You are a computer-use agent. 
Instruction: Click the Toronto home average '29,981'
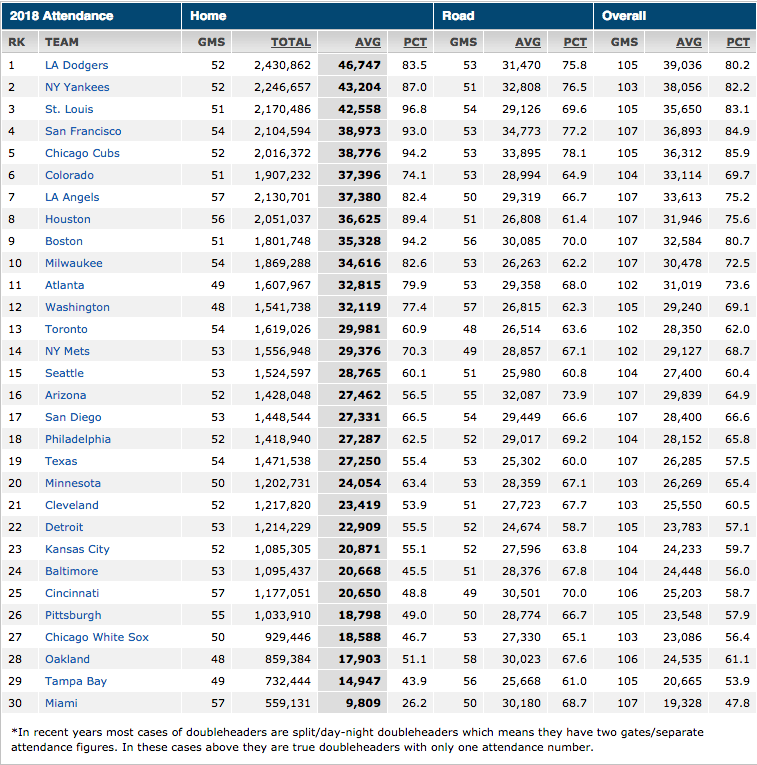[x=359, y=329]
